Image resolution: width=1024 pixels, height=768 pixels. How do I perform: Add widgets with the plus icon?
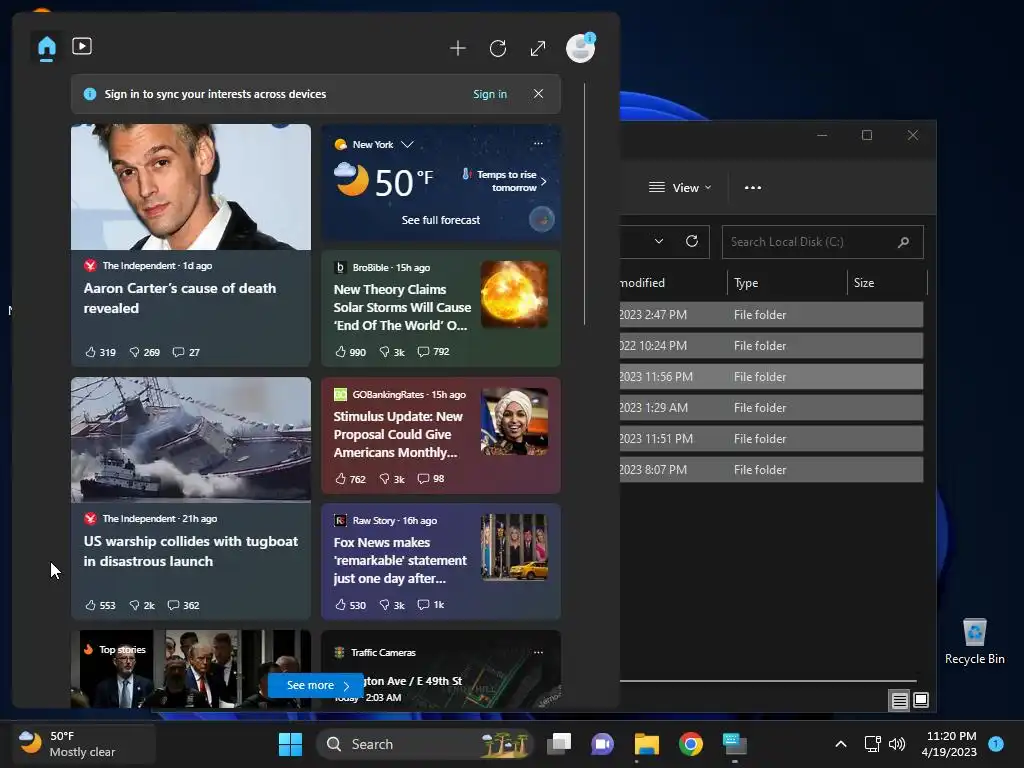[x=458, y=48]
